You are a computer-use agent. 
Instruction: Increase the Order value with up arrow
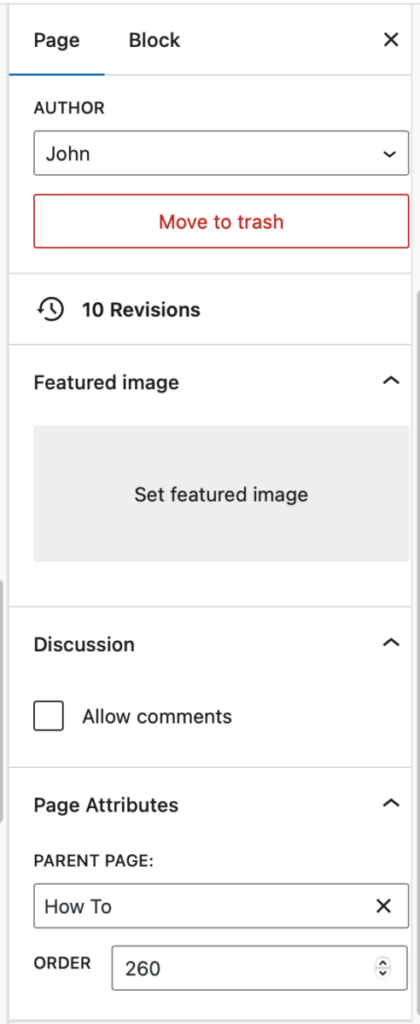pyautogui.click(x=383, y=962)
